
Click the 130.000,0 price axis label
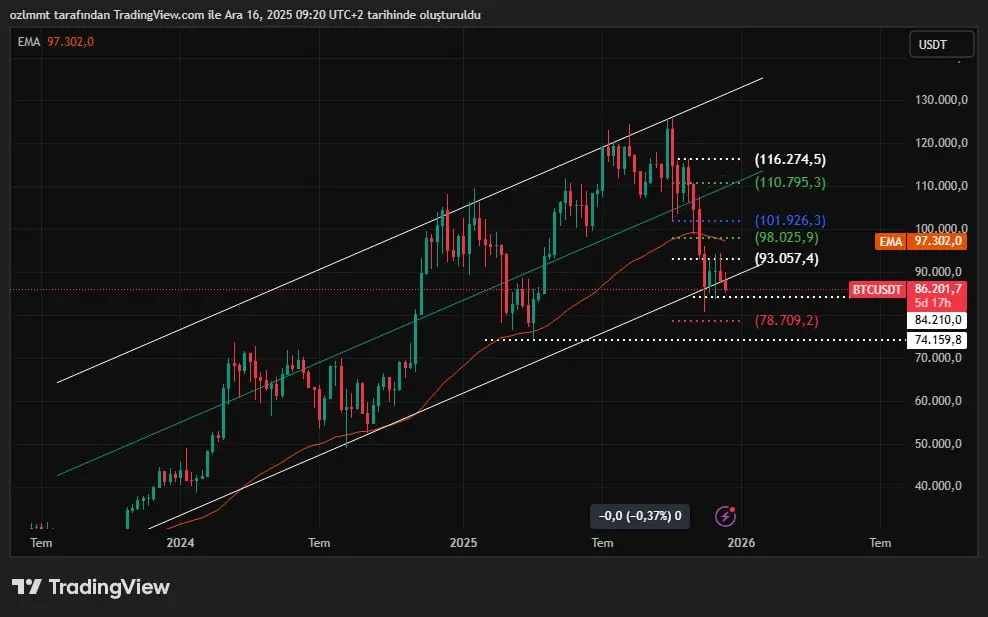(941, 100)
